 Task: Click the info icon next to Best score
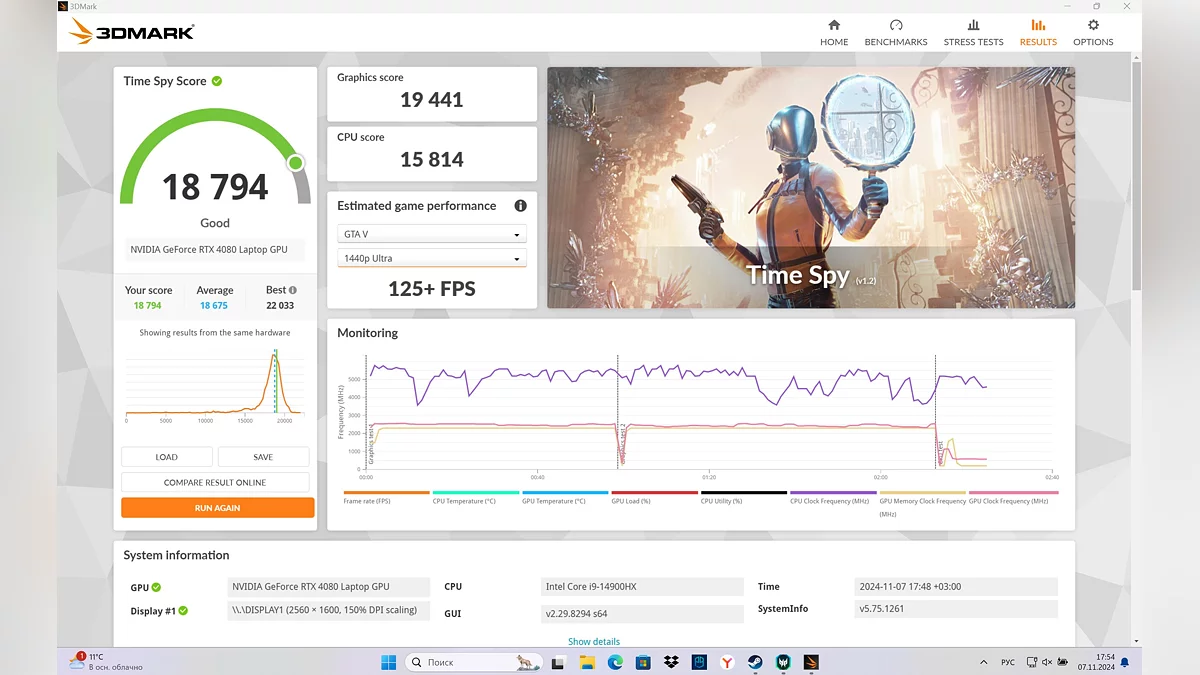(x=292, y=290)
